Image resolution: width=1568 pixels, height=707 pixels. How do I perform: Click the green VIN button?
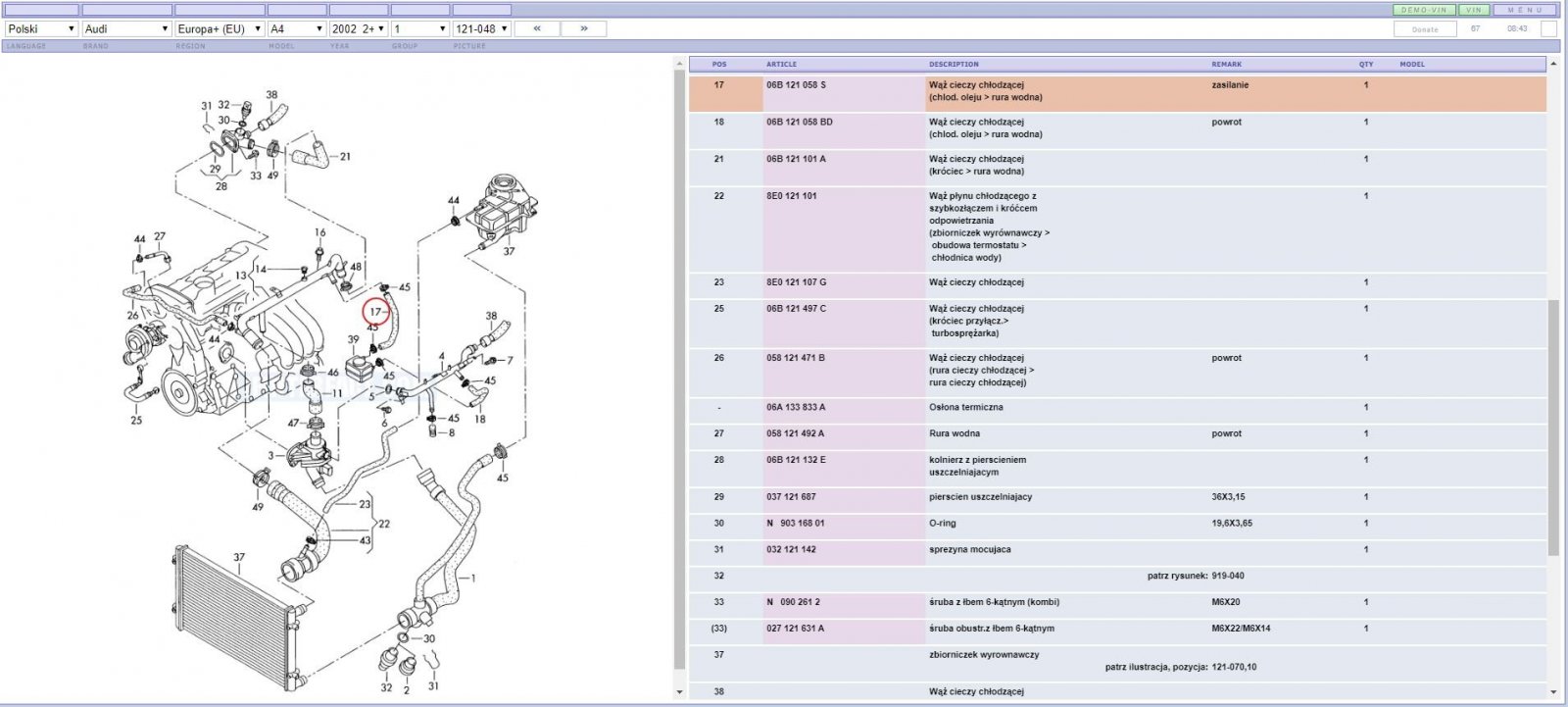(1474, 10)
